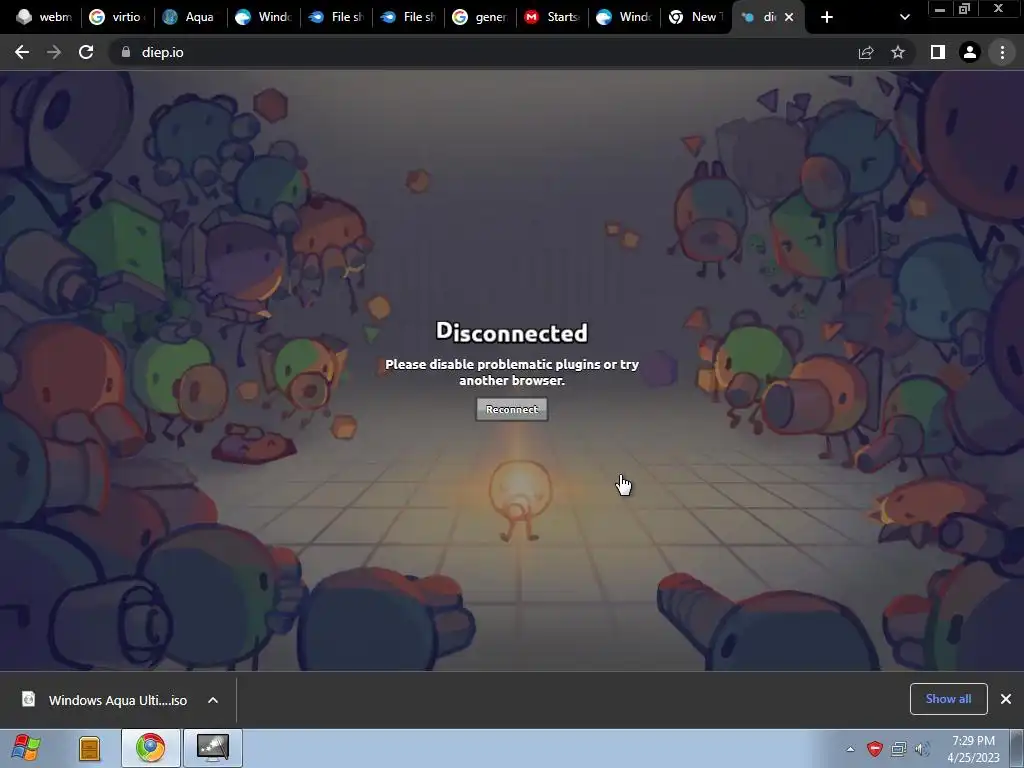Switch to the webm tab
Screen dimensions: 1024x768
(x=44, y=17)
